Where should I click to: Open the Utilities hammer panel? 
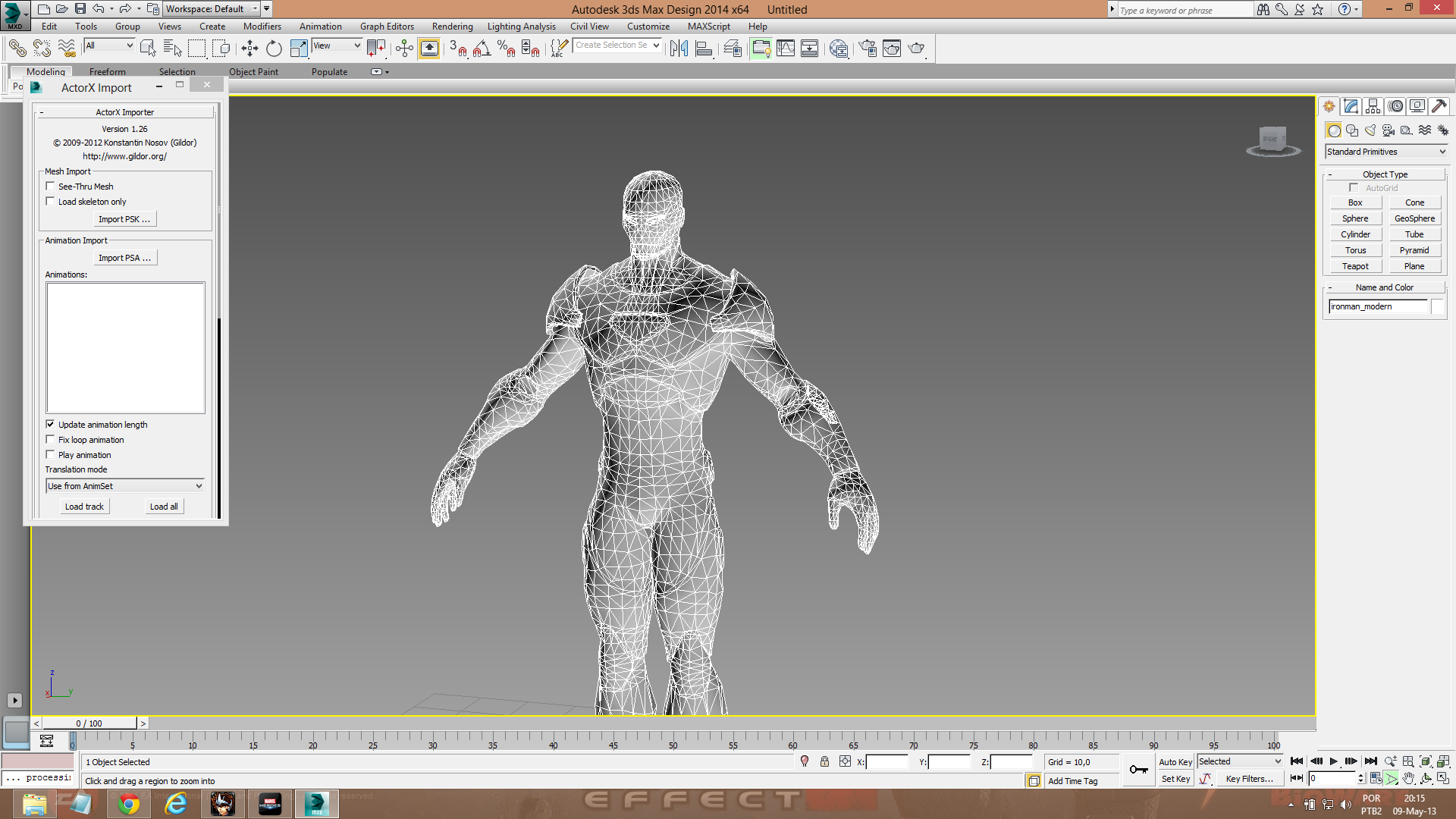pos(1439,106)
